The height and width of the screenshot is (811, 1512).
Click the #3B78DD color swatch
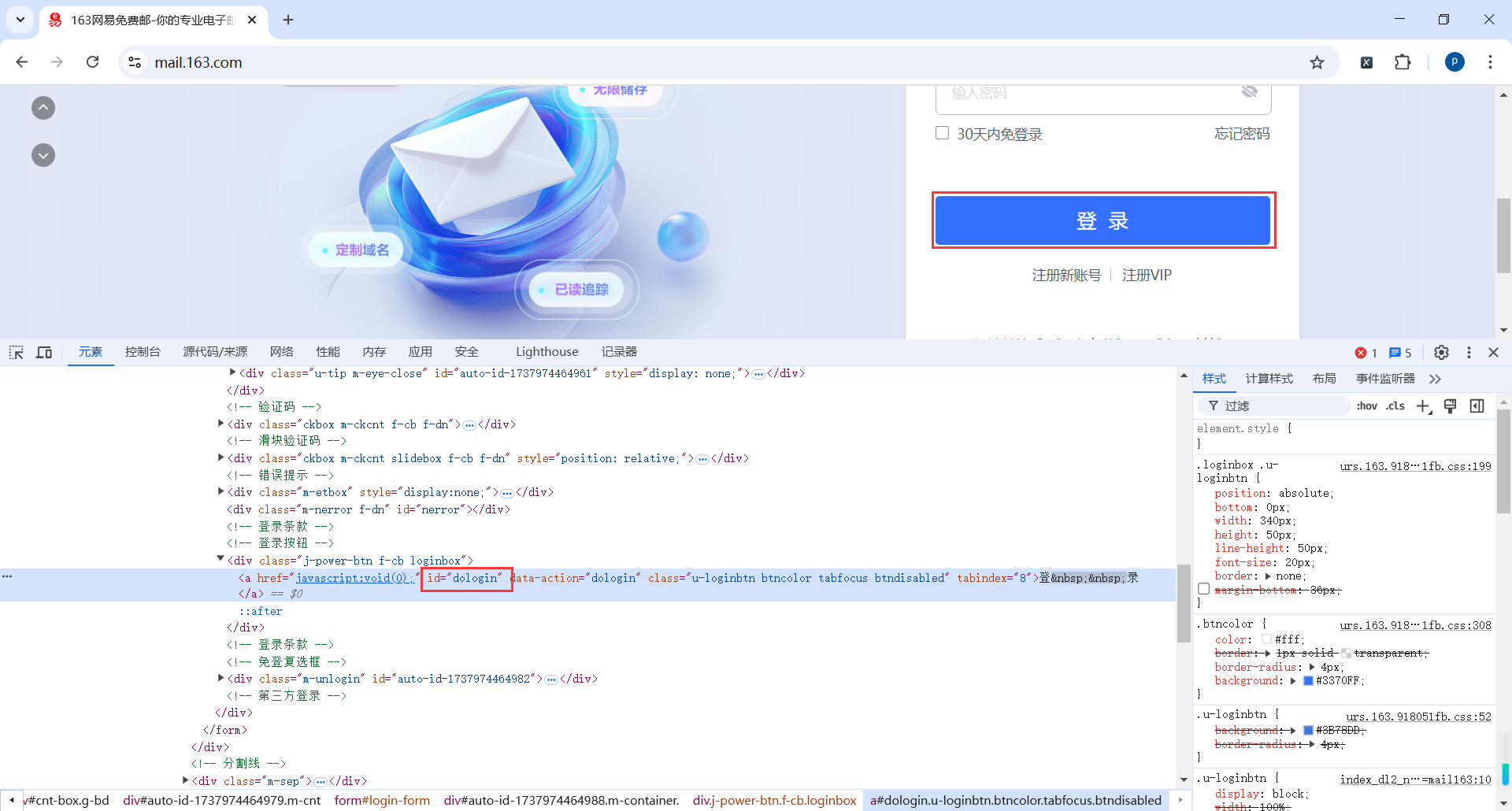coord(1308,730)
